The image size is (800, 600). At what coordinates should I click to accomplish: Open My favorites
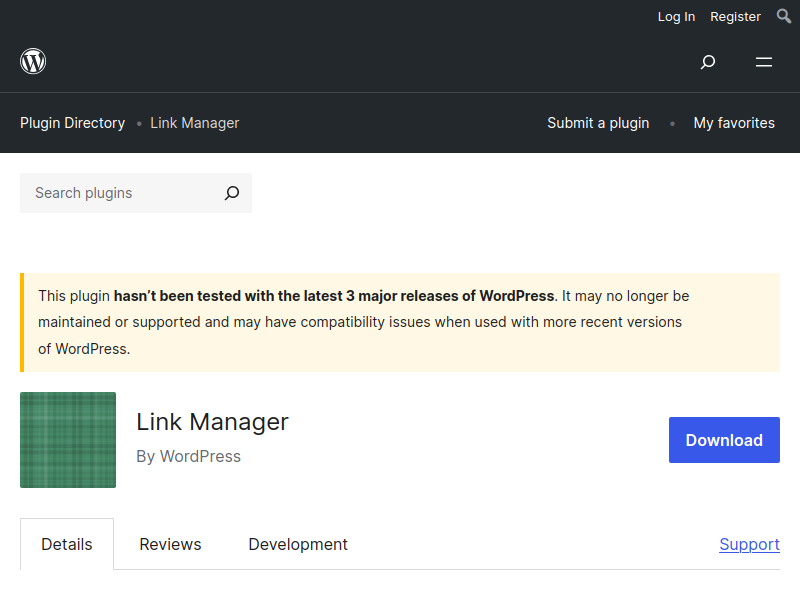pyautogui.click(x=734, y=123)
